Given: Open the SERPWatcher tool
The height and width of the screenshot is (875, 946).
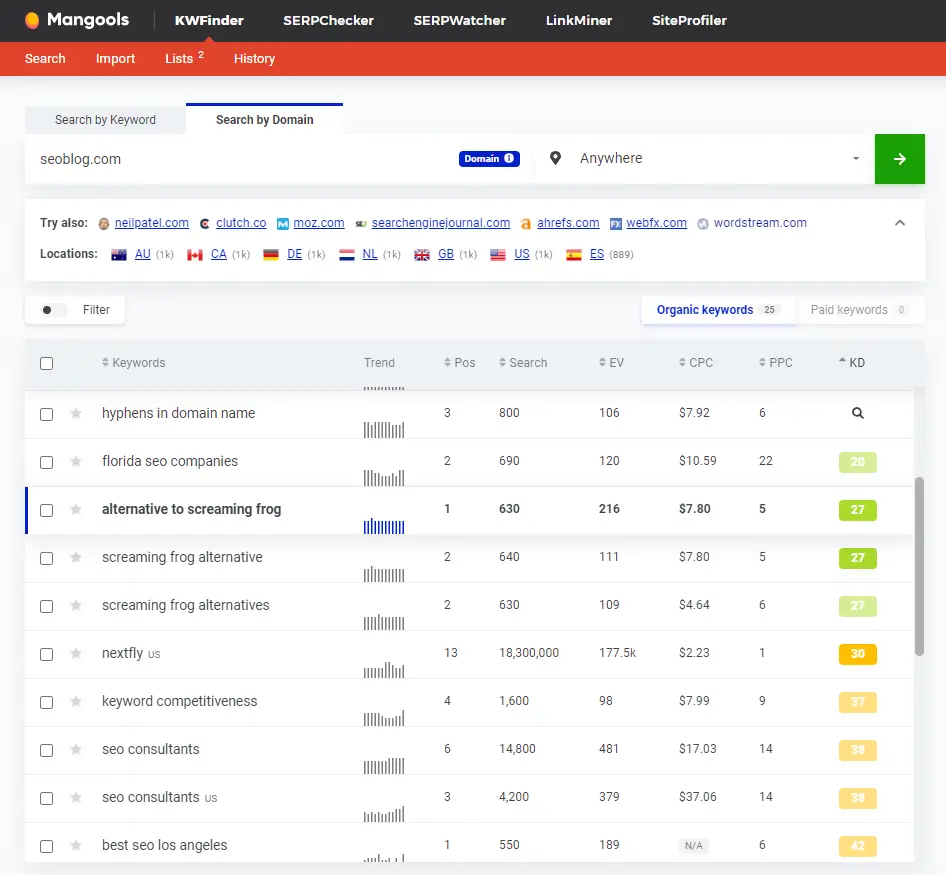Looking at the screenshot, I should click(460, 21).
